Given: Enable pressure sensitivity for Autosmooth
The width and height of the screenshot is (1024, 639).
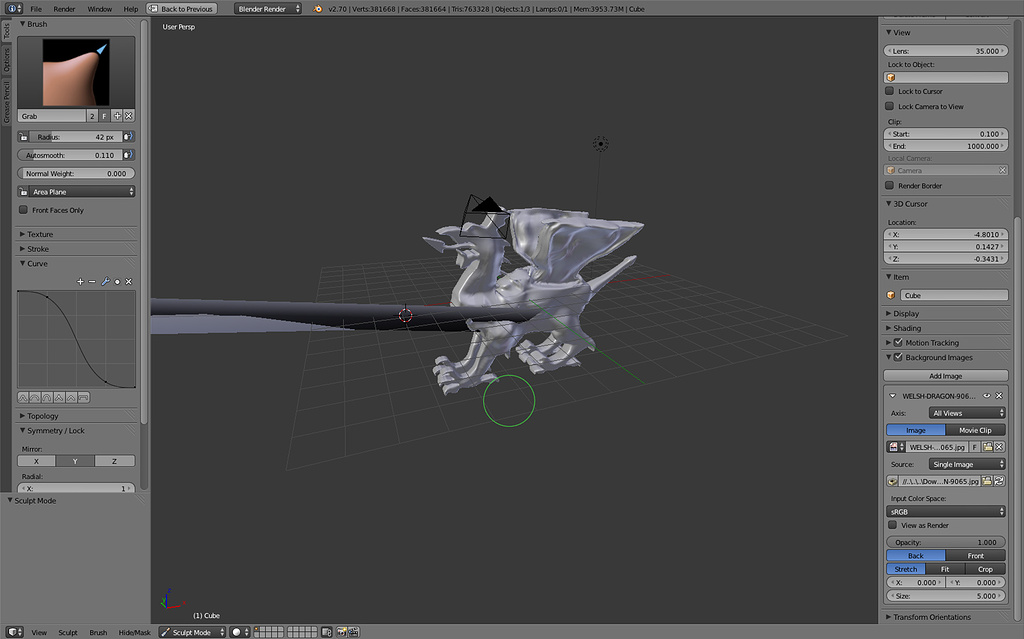Looking at the screenshot, I should [x=128, y=156].
